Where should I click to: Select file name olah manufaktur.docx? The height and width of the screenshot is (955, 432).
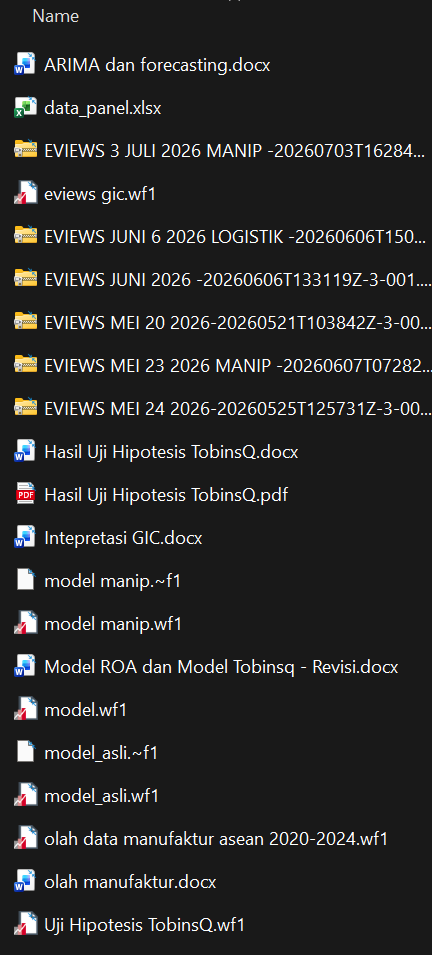(x=130, y=882)
